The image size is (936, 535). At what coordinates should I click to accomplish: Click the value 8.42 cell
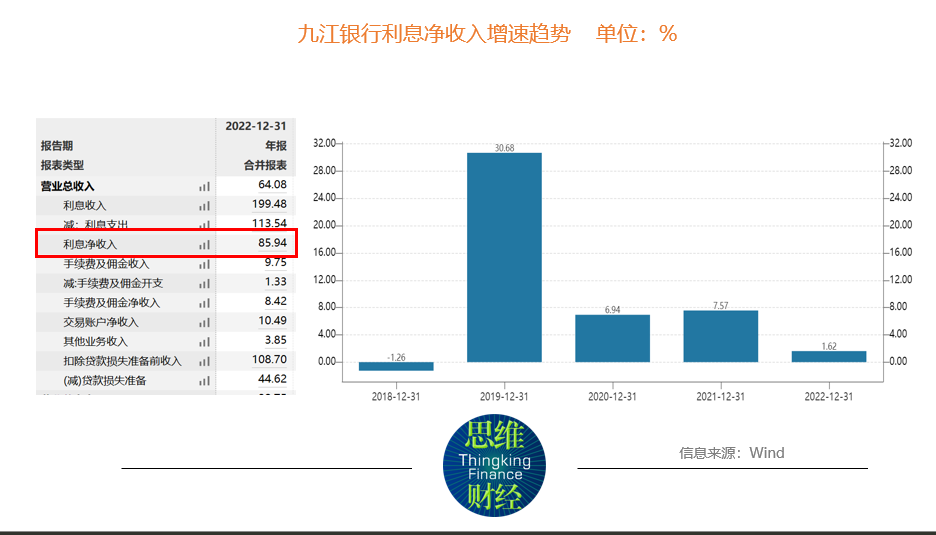(x=276, y=301)
